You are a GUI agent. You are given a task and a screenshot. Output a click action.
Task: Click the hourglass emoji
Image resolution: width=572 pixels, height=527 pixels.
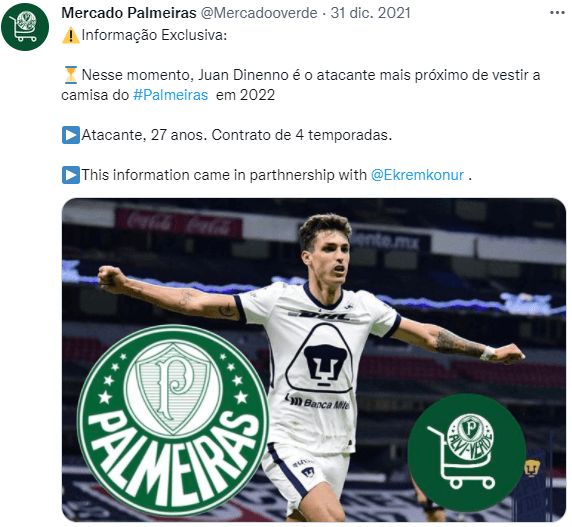70,75
